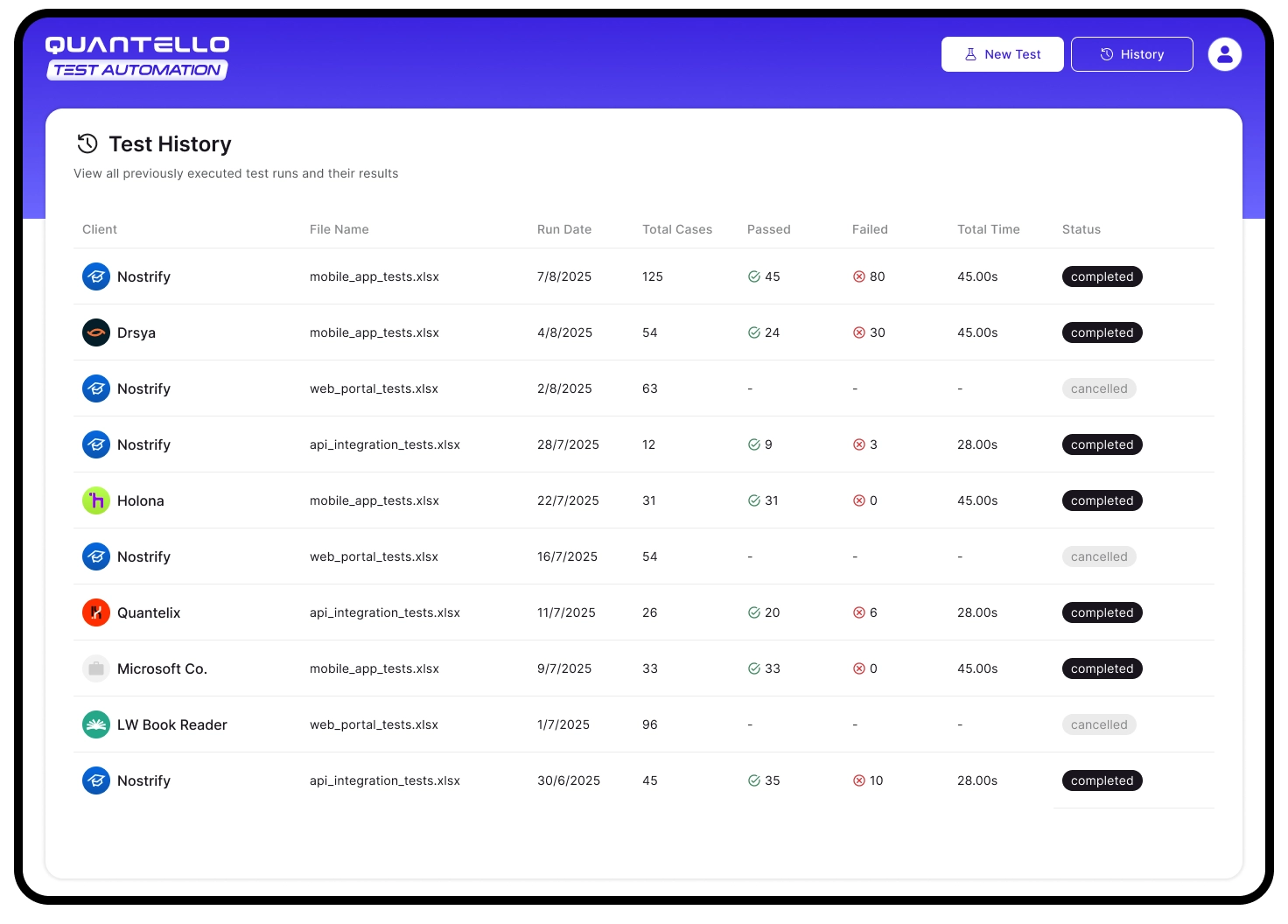Click failed cross icon beside 80
Viewport: 1288px width, 924px height.
click(858, 276)
